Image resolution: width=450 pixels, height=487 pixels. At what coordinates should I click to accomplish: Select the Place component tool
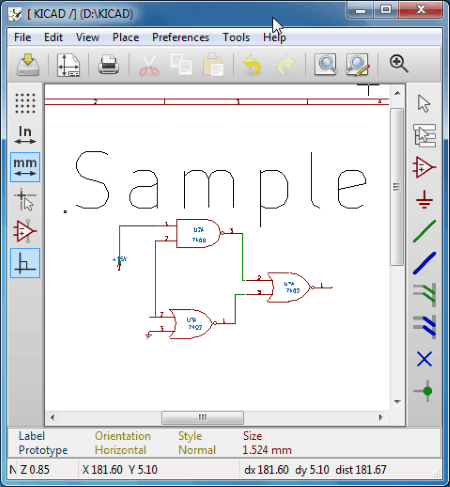424,167
